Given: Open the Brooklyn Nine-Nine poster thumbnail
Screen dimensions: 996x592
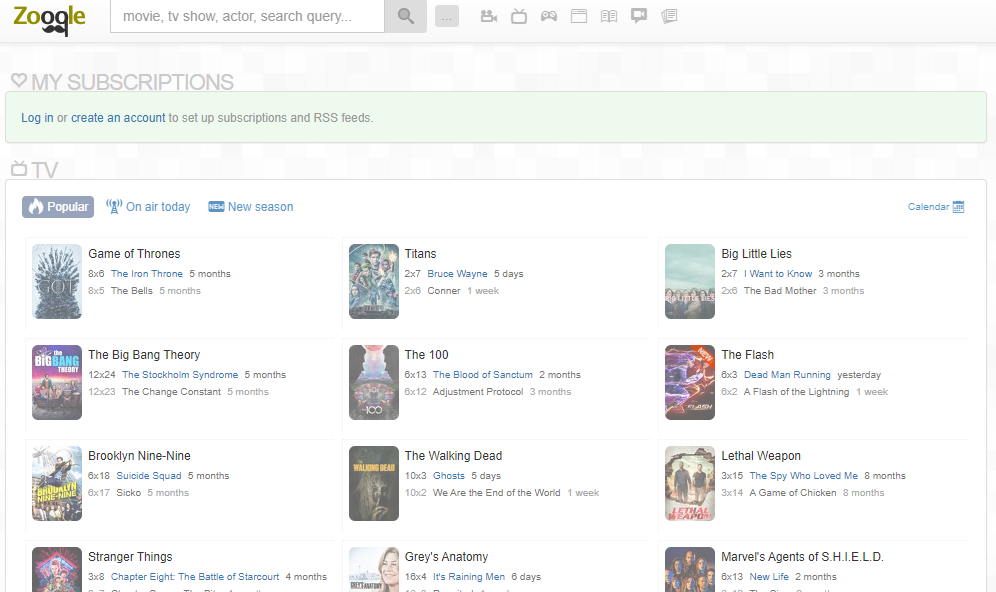Looking at the screenshot, I should click(x=57, y=483).
